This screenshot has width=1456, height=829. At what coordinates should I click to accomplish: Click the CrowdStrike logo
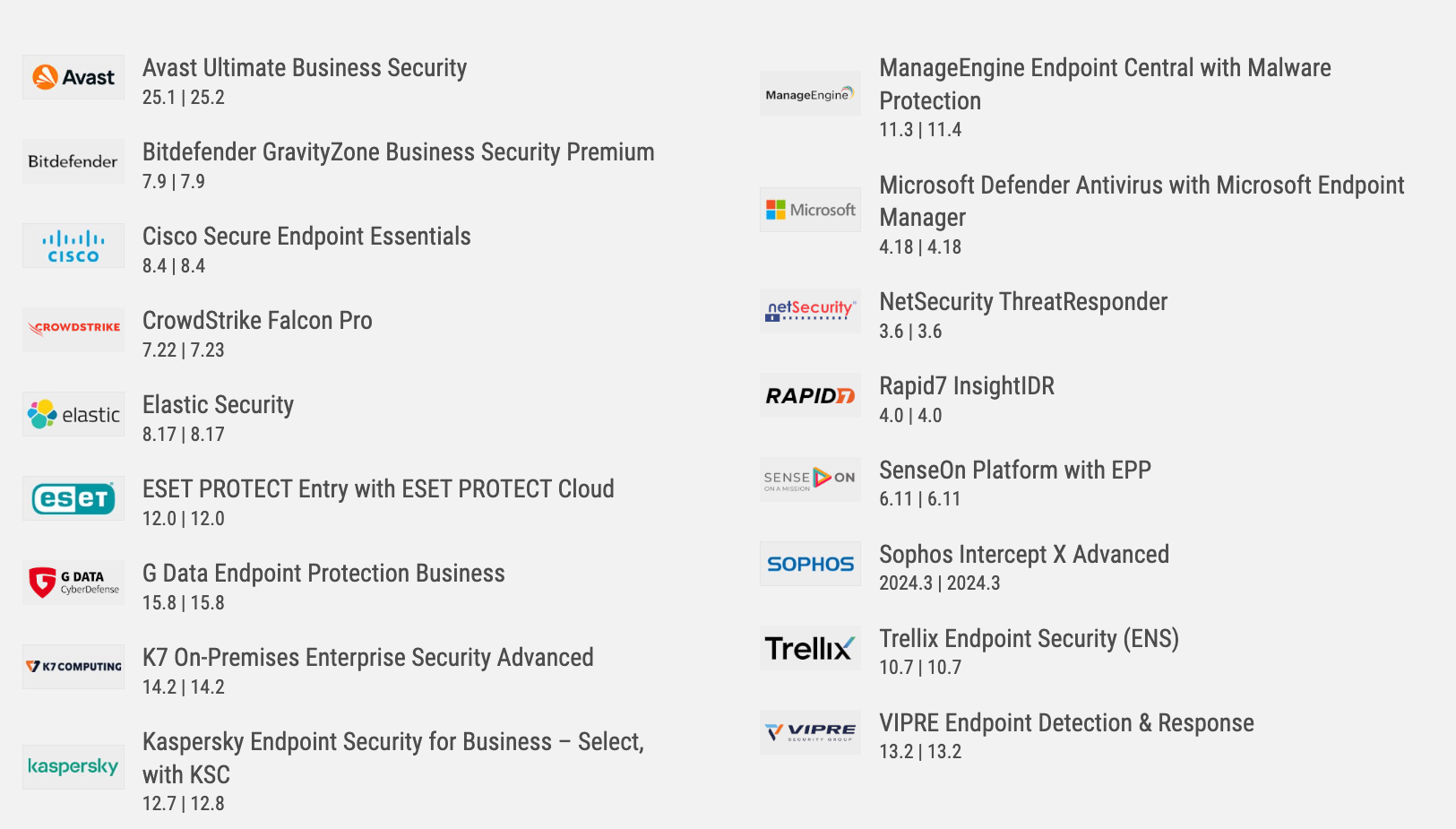[73, 330]
